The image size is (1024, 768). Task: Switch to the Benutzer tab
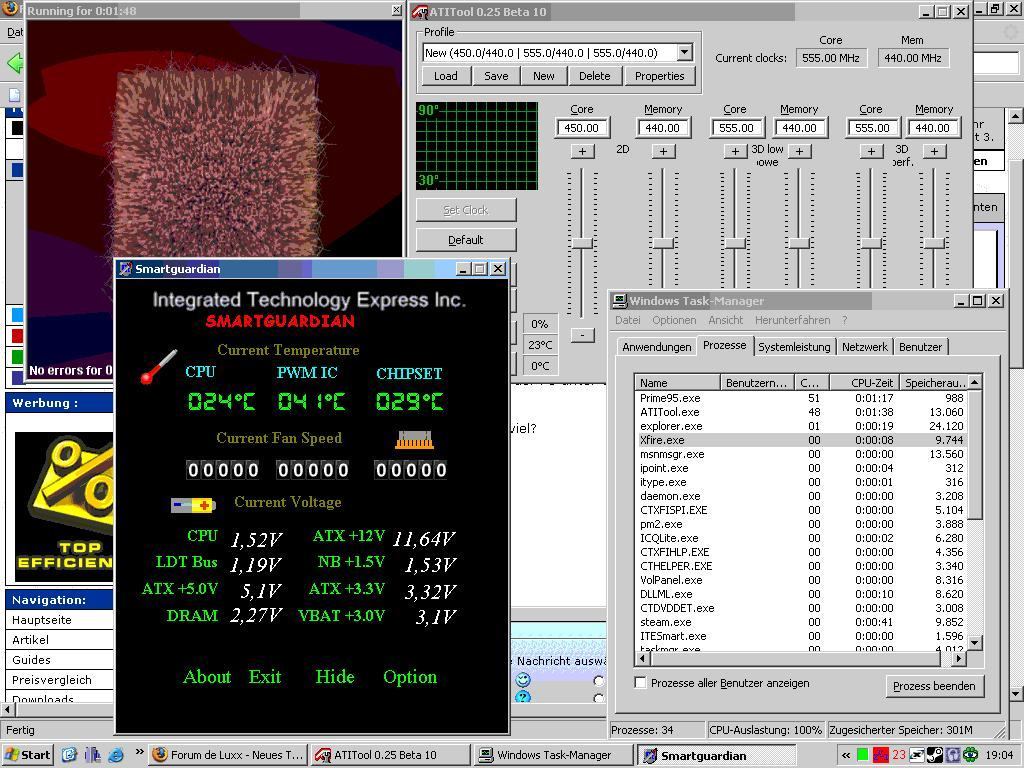(920, 347)
